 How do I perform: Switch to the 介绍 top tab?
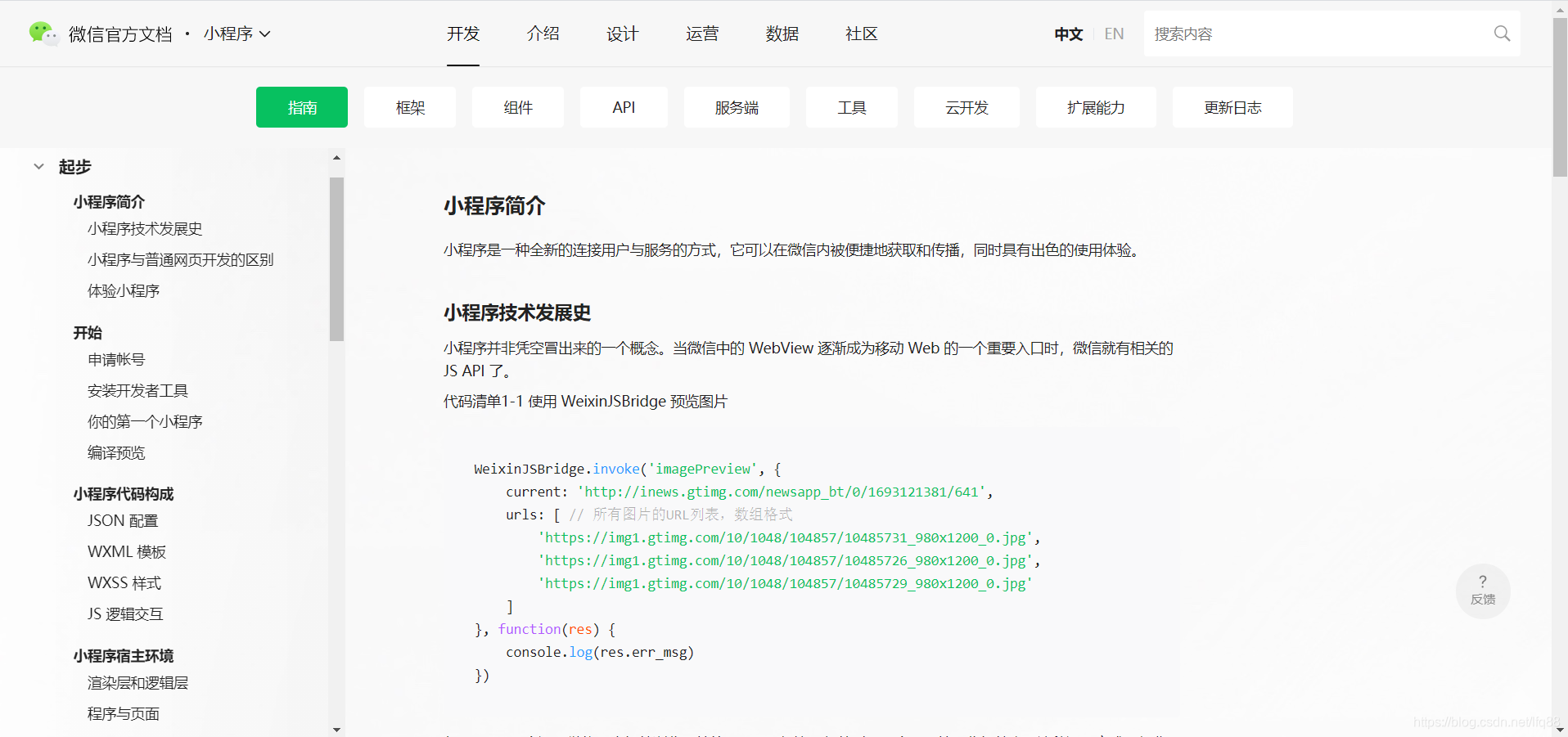click(543, 34)
